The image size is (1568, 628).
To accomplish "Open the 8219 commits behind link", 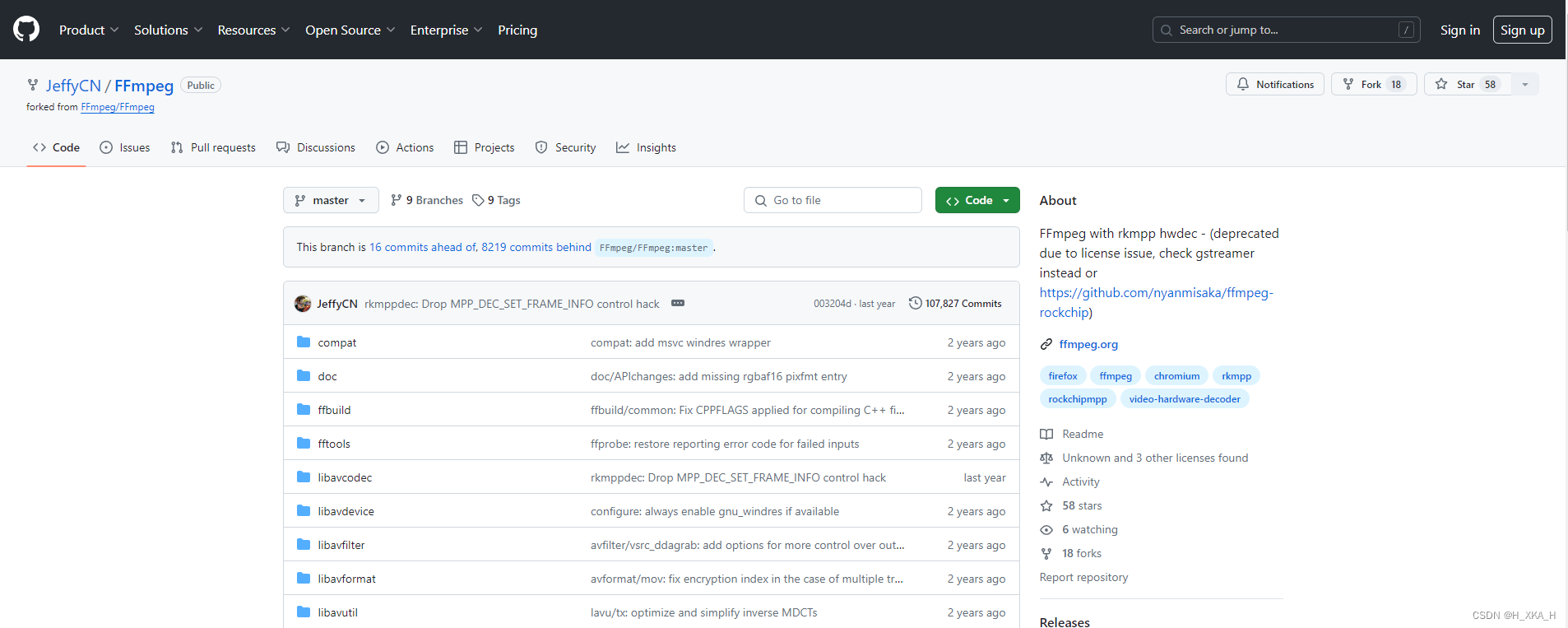I will pos(536,247).
